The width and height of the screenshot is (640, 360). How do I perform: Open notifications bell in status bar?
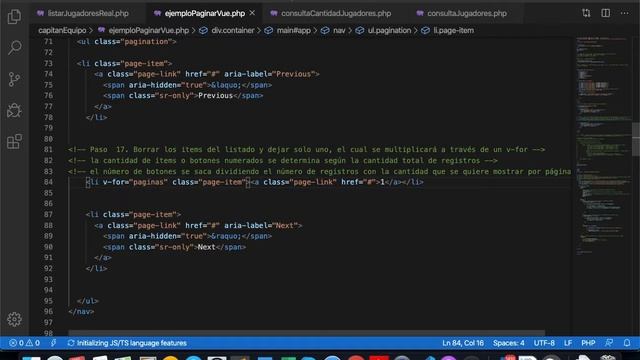[x=627, y=343]
